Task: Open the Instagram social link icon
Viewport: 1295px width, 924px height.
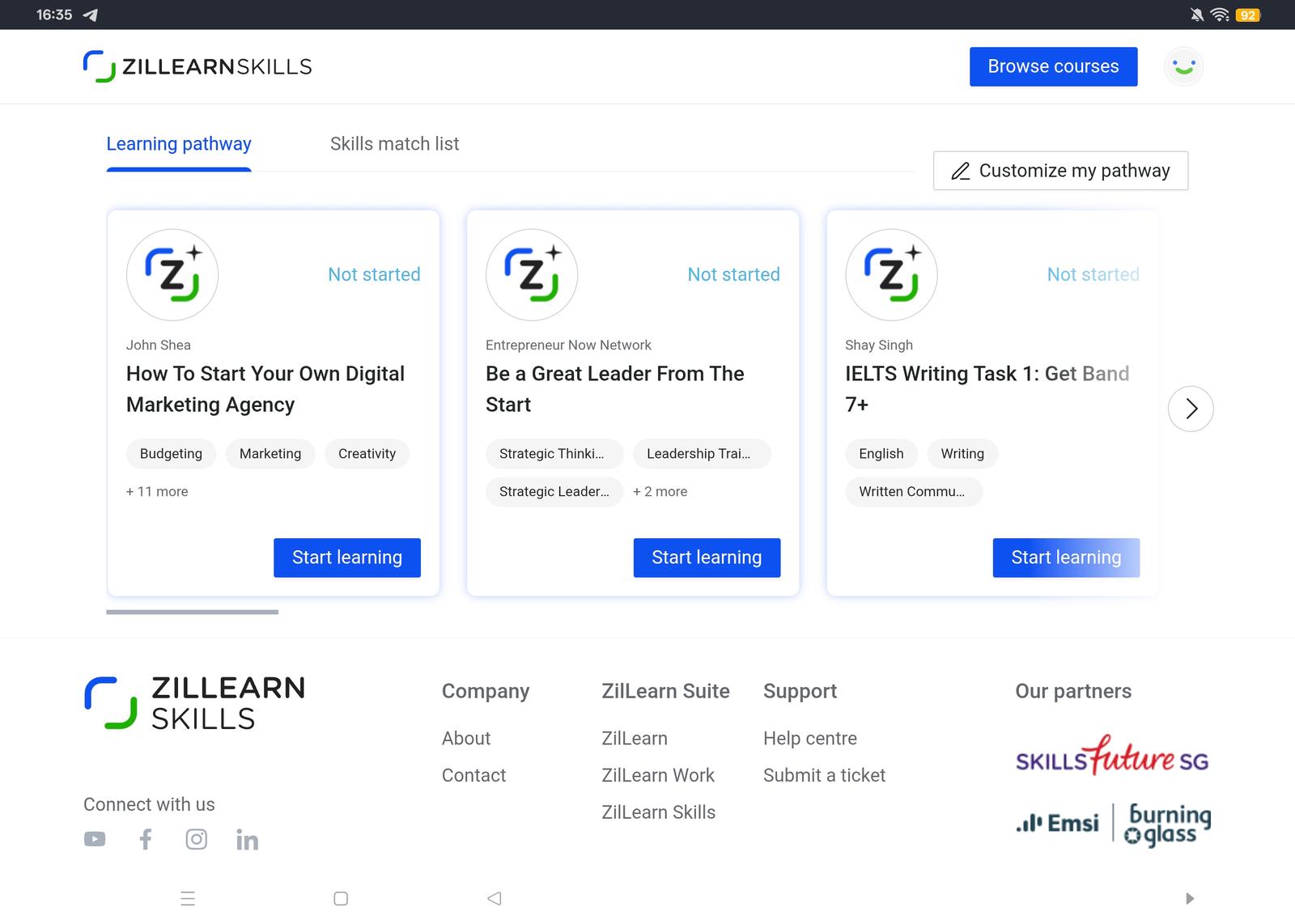Action: coord(196,839)
